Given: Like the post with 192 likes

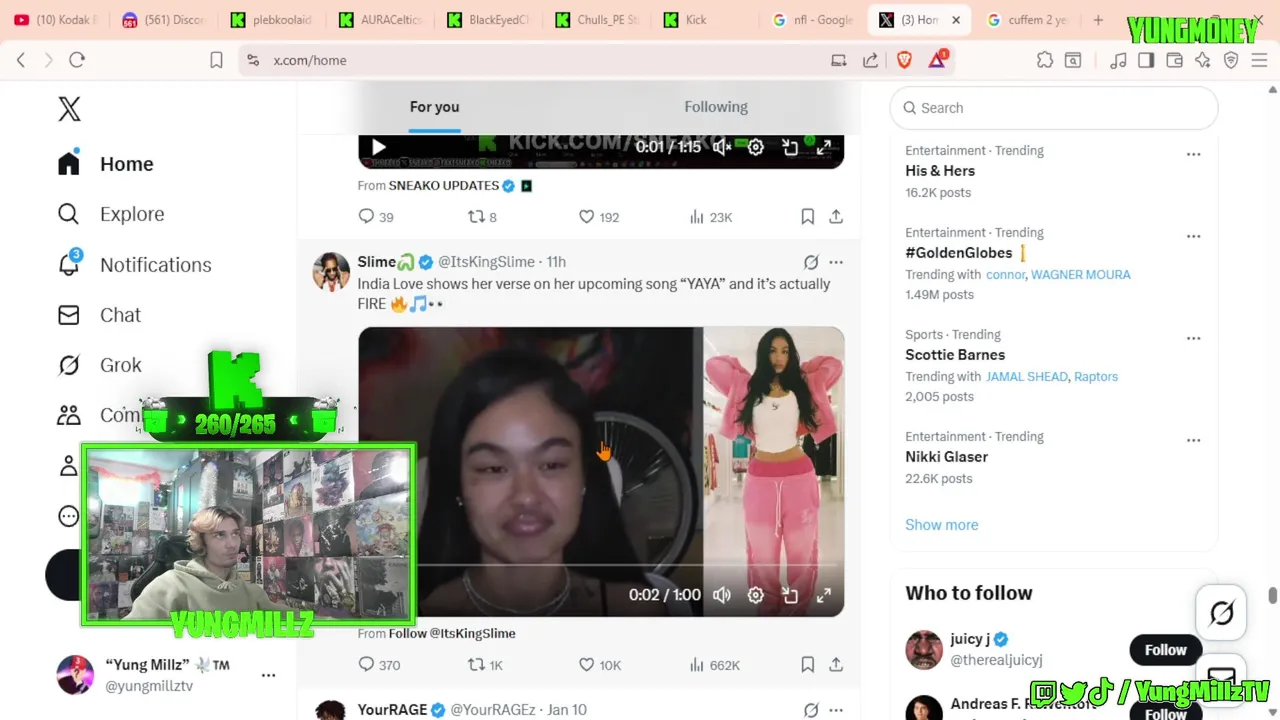Looking at the screenshot, I should 598,217.
